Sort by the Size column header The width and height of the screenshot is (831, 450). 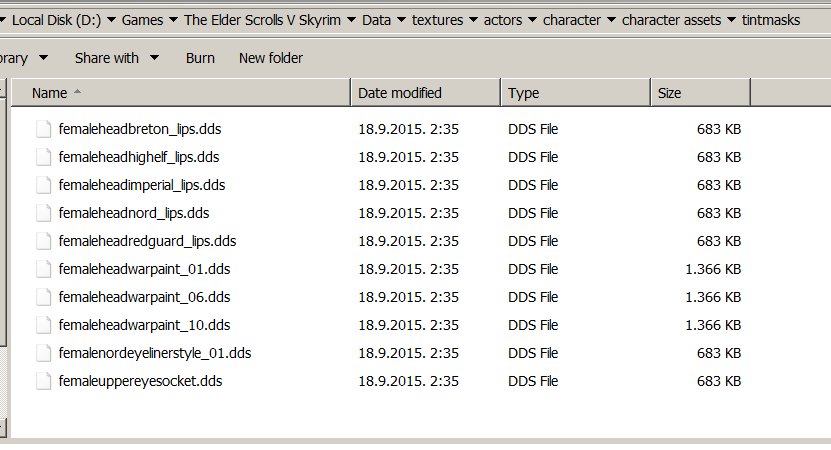click(669, 93)
